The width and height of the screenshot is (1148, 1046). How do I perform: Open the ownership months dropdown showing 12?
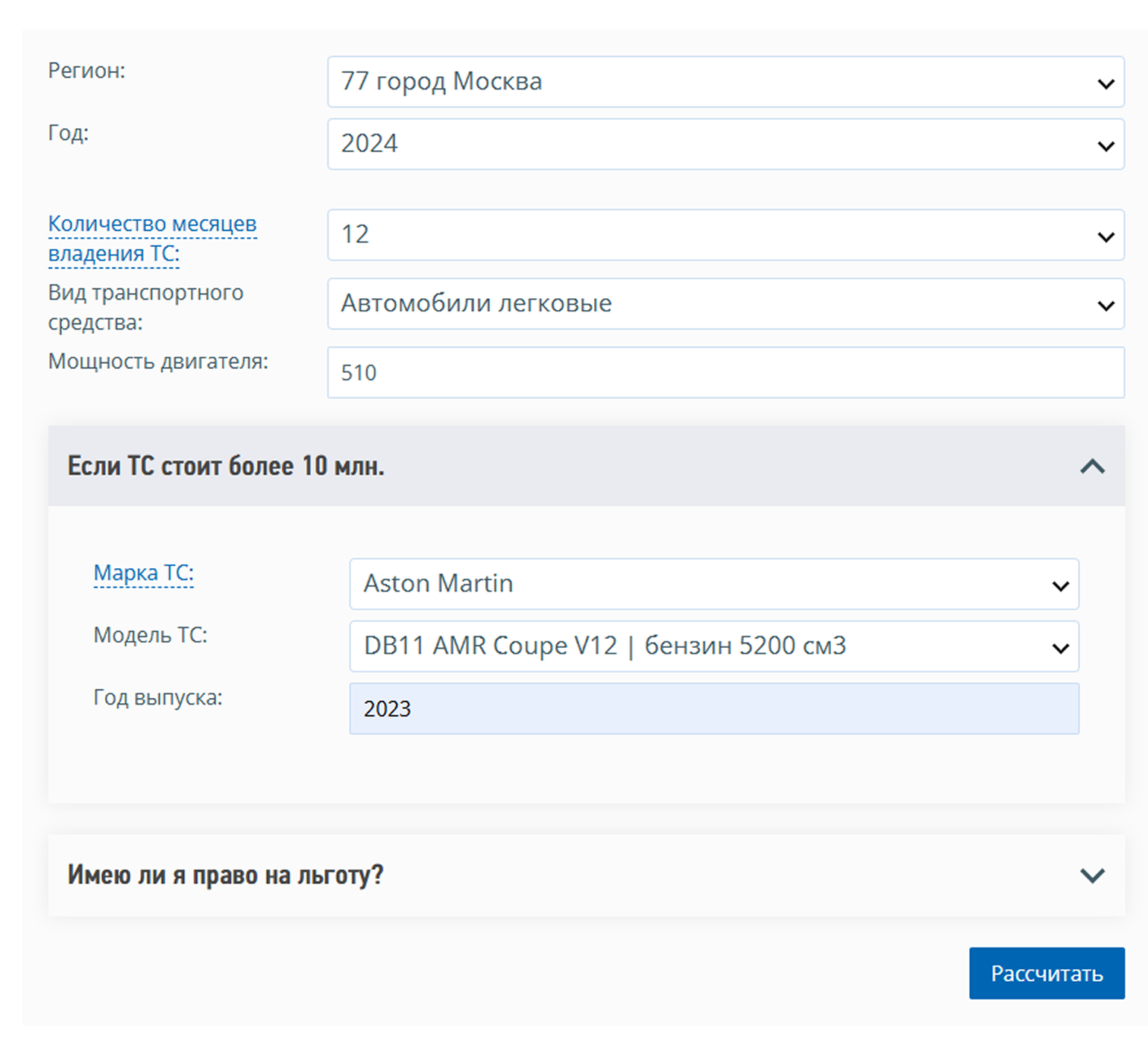tap(725, 235)
